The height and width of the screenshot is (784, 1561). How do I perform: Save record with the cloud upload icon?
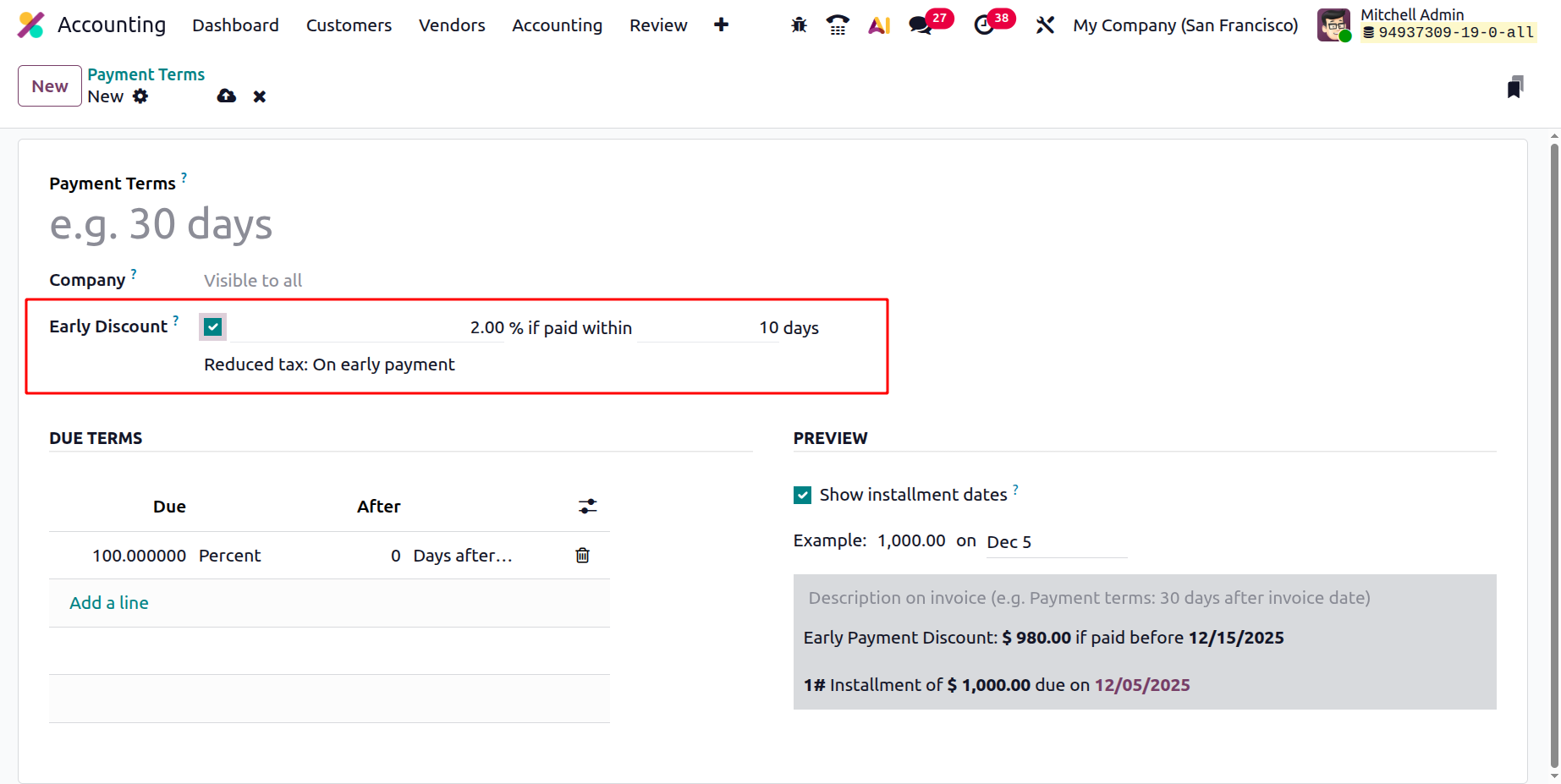tap(226, 96)
